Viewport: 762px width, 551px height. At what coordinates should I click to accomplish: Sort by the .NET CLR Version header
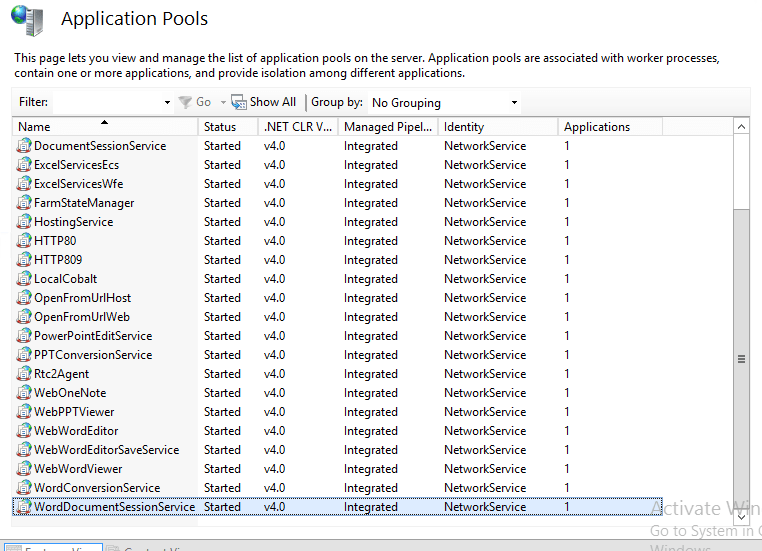298,127
